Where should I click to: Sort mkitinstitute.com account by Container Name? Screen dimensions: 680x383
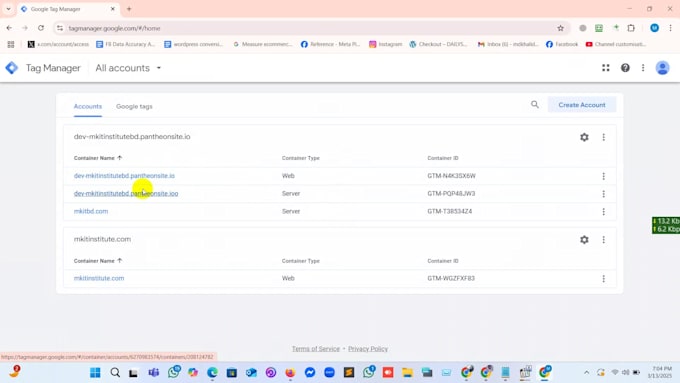tap(98, 261)
